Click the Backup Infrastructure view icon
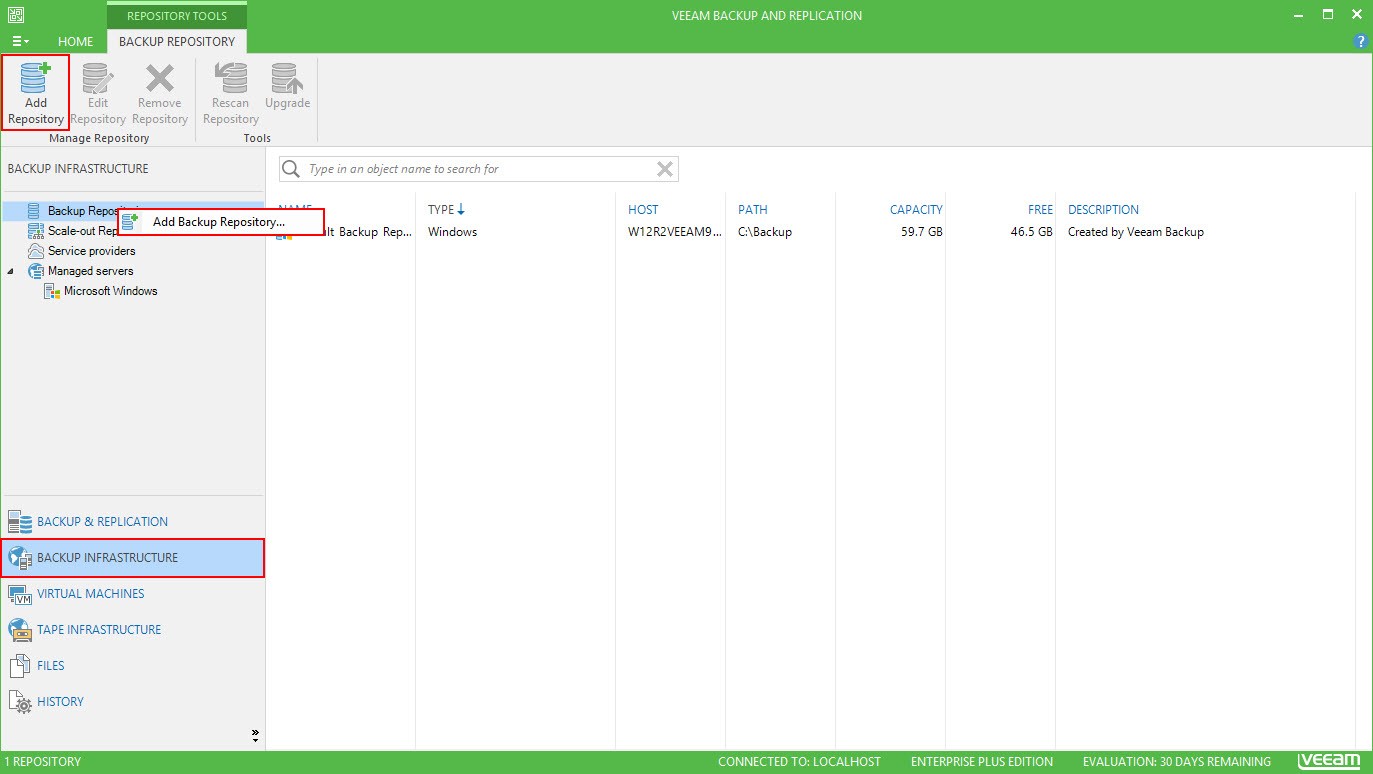 tap(20, 558)
